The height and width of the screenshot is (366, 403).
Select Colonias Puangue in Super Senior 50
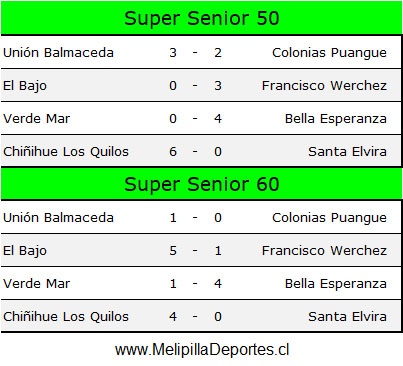pos(329,53)
